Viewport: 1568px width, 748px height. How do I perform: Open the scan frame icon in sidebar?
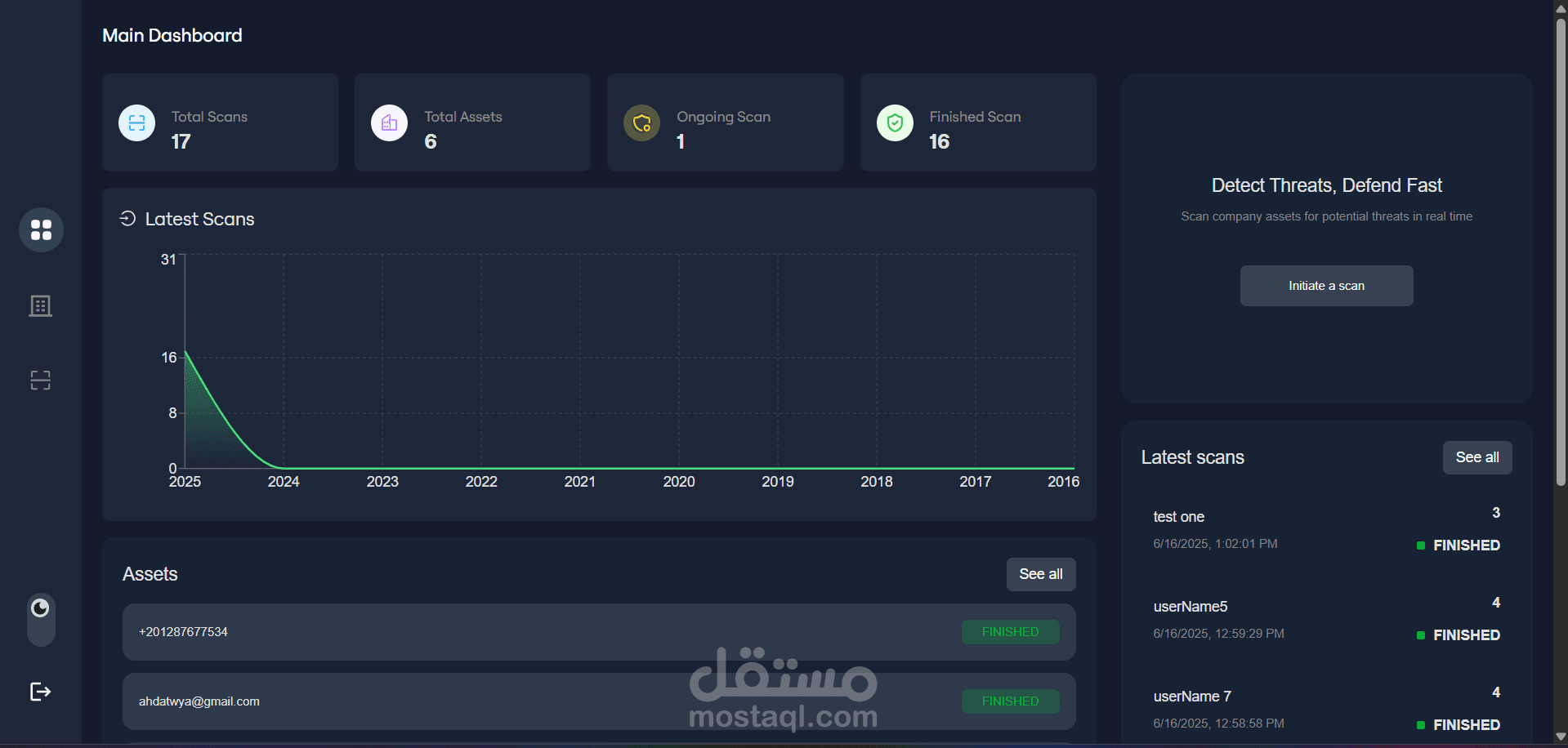coord(40,380)
